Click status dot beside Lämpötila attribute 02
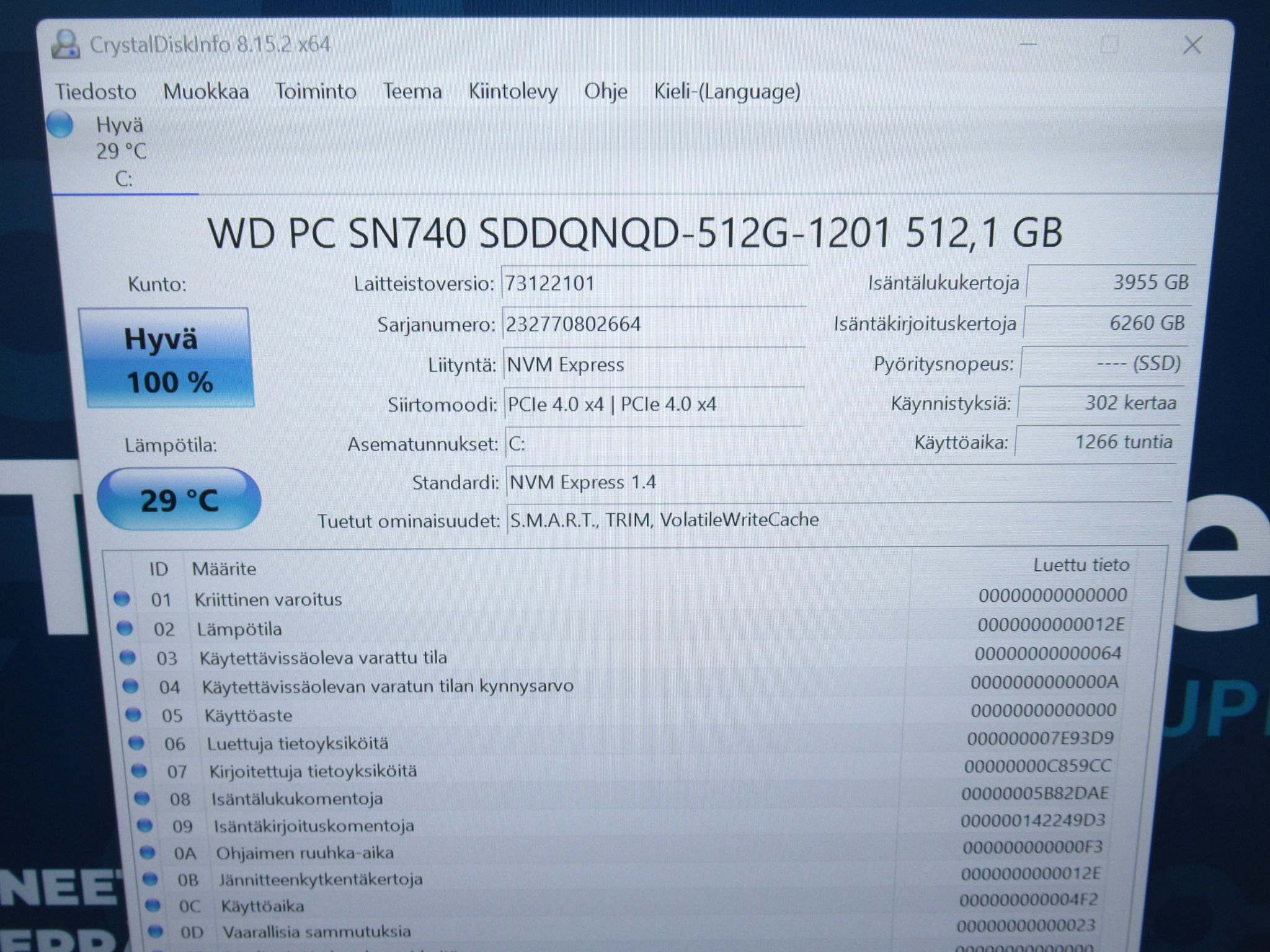 (x=125, y=628)
